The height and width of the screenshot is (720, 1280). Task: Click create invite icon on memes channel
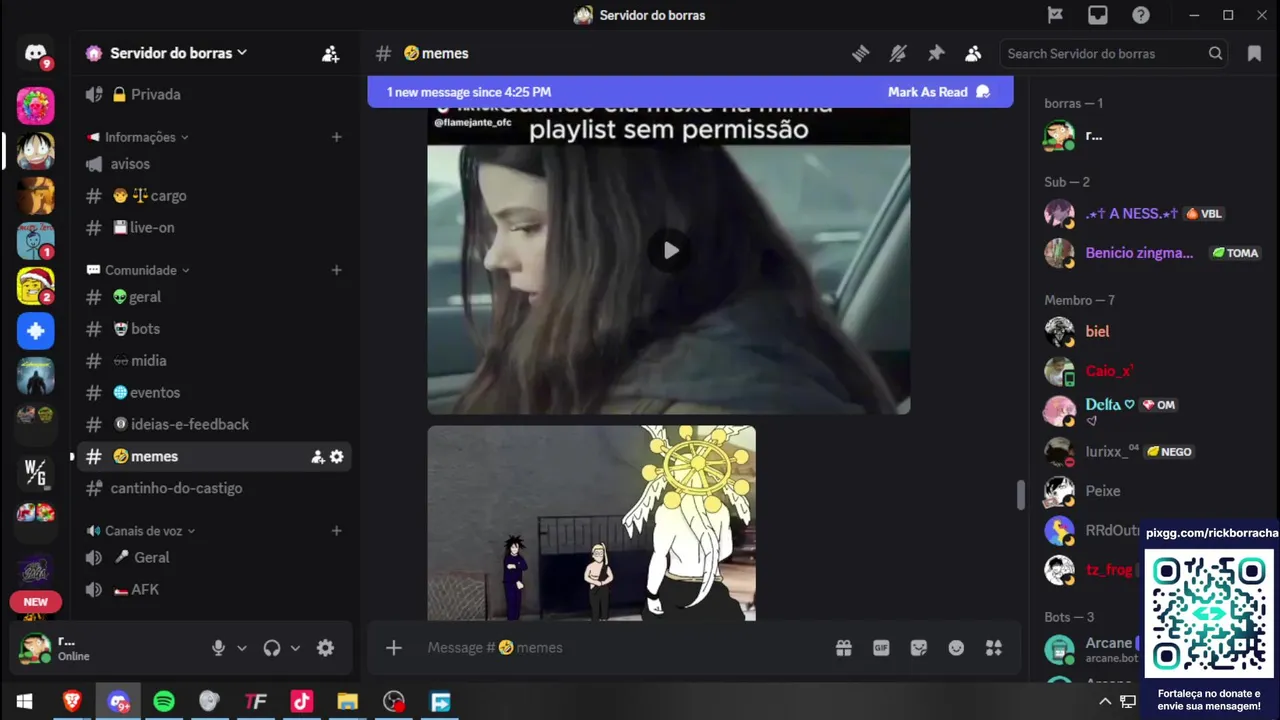pos(317,456)
